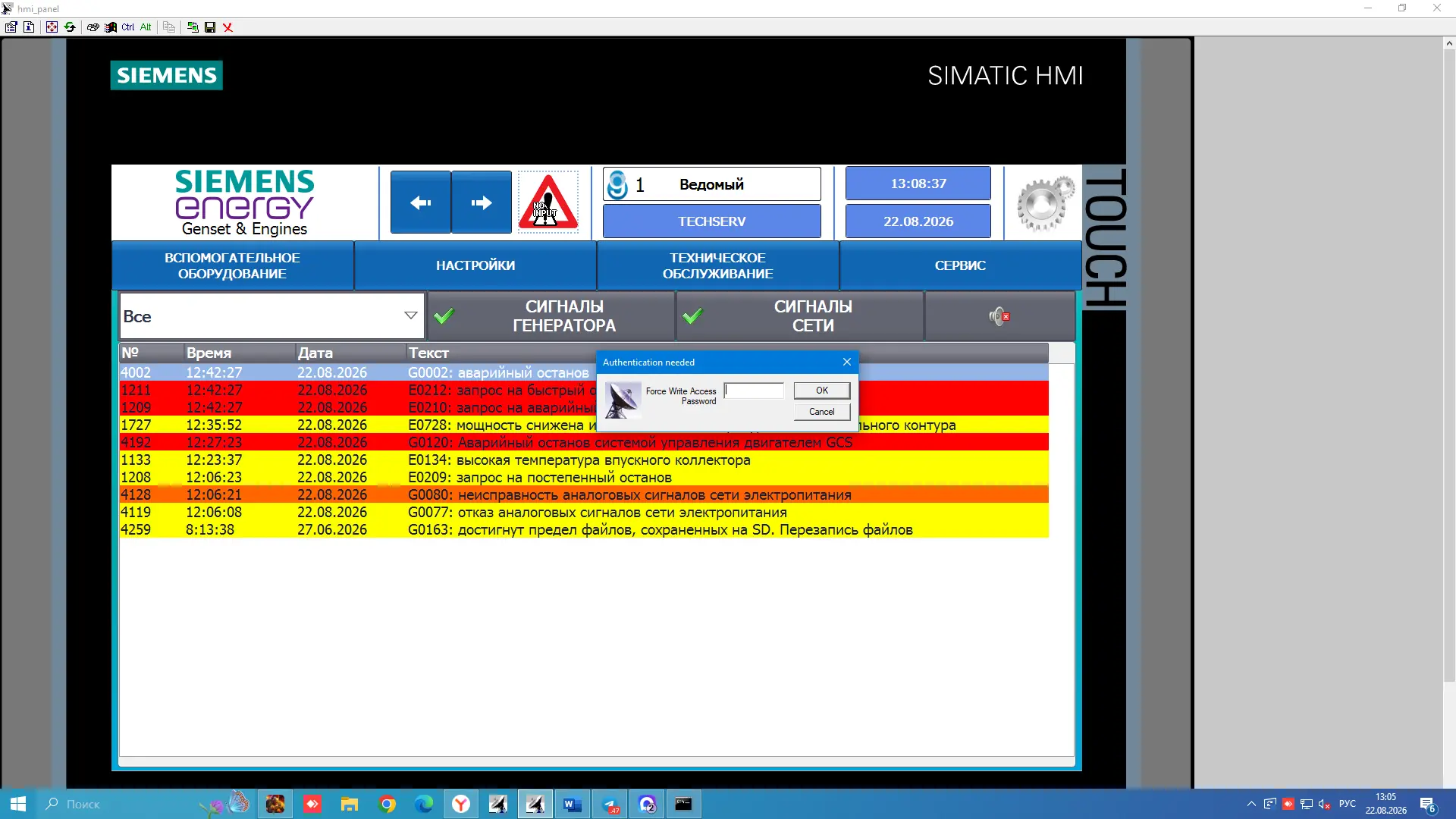Open the НАСТРОЙКИ tab

tap(475, 265)
